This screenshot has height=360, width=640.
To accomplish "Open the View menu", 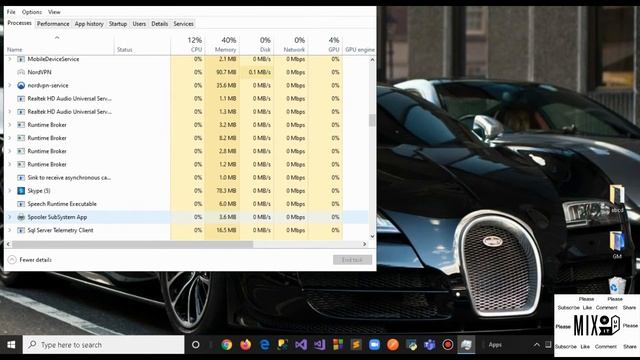I will [54, 12].
